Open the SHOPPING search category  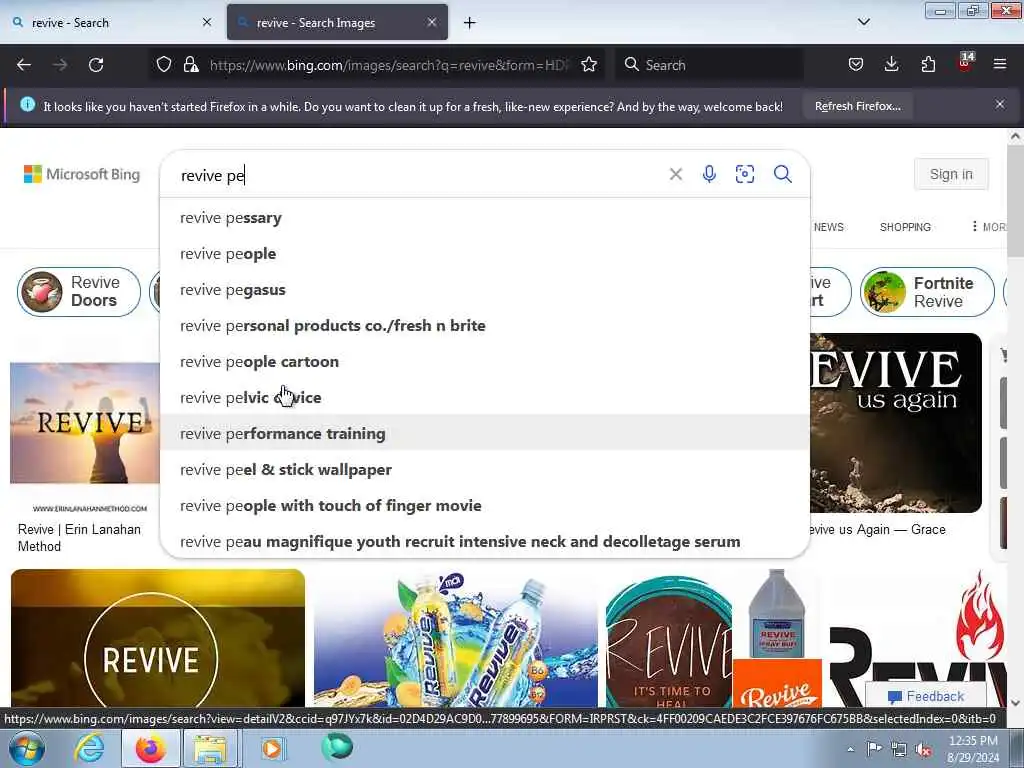[905, 227]
